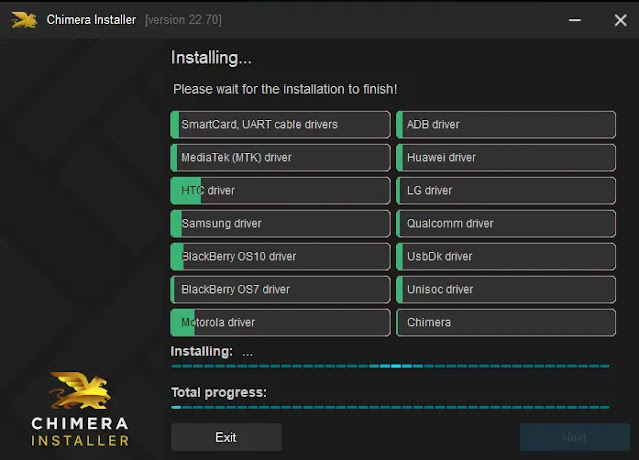Select the BlackBerry OS7 driver item
This screenshot has height=460, width=639.
[x=280, y=290]
